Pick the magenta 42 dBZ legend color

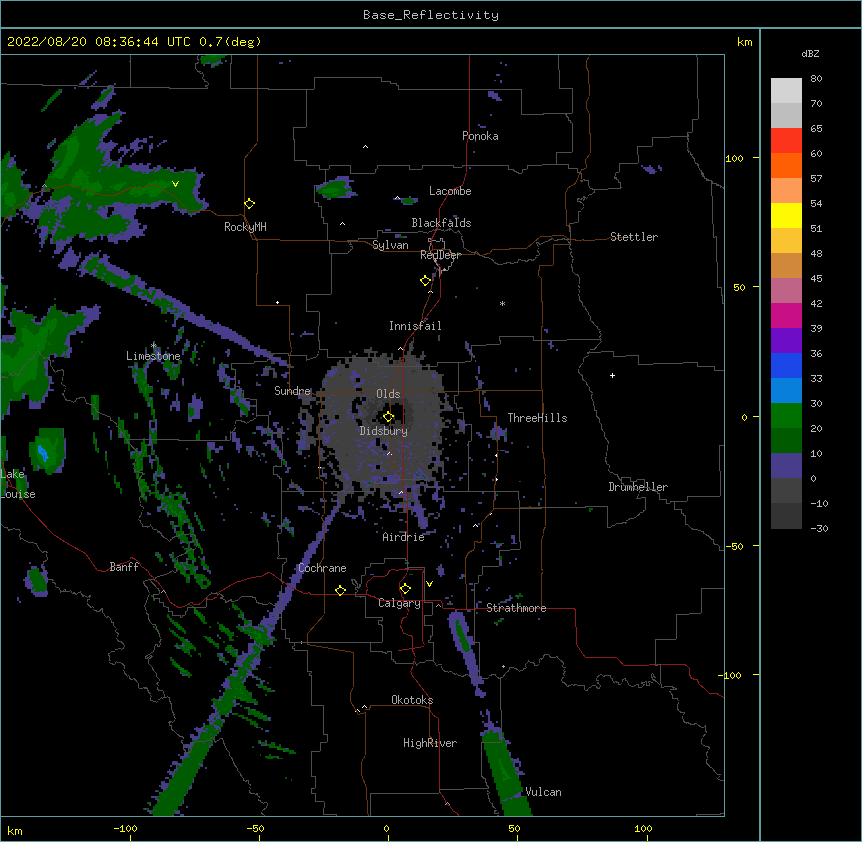[x=786, y=315]
